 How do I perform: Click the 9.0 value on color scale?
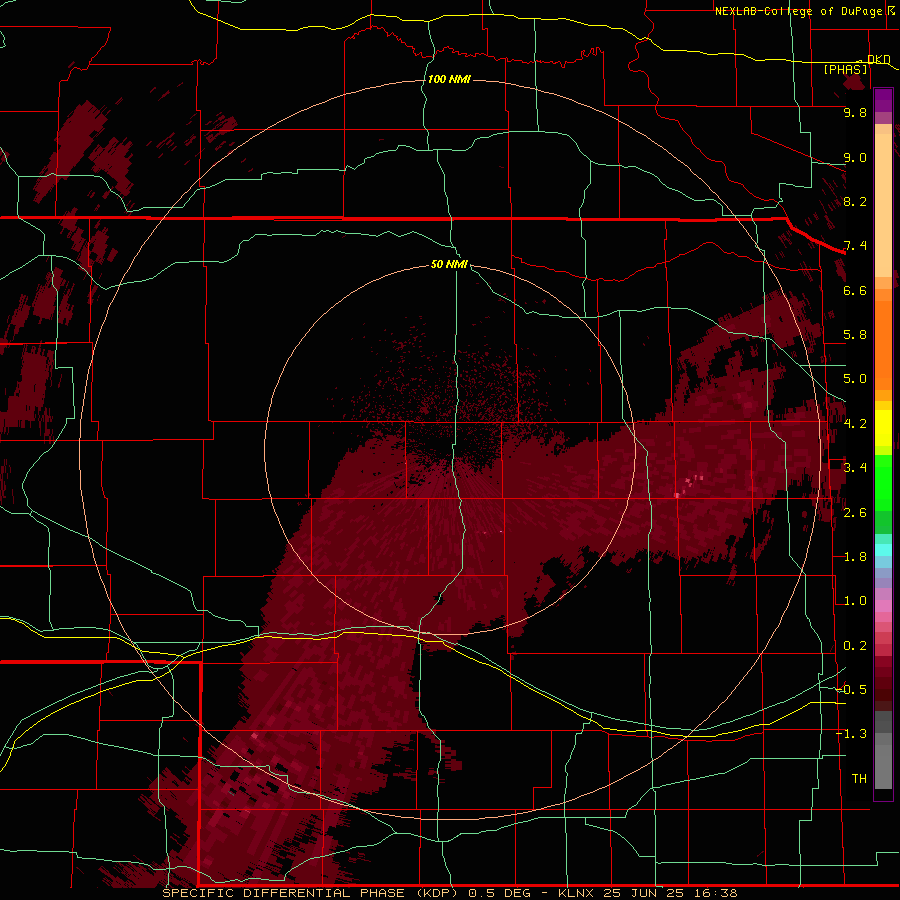pyautogui.click(x=855, y=157)
